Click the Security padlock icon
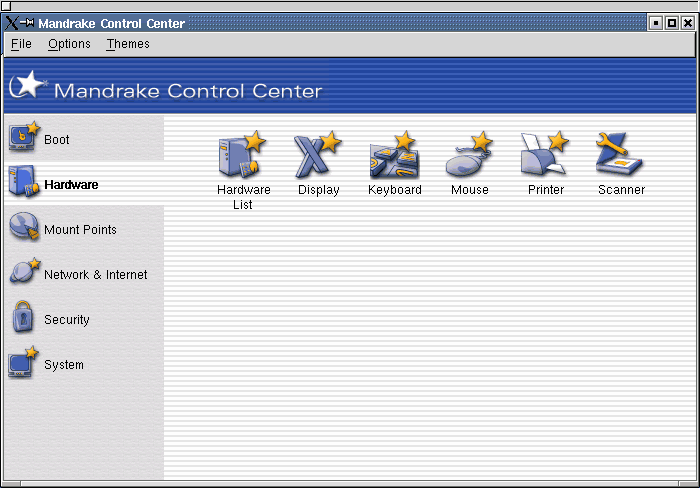 point(23,317)
